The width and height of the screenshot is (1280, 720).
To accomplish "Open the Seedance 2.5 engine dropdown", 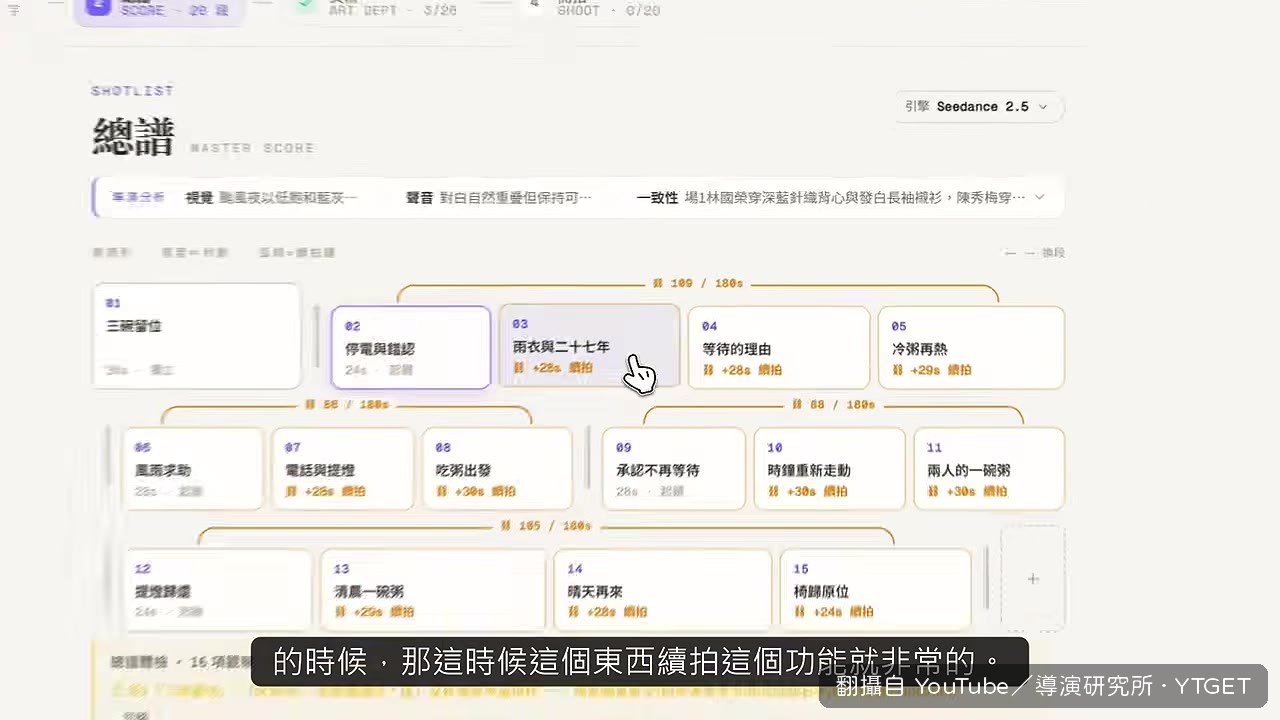I will 979,107.
